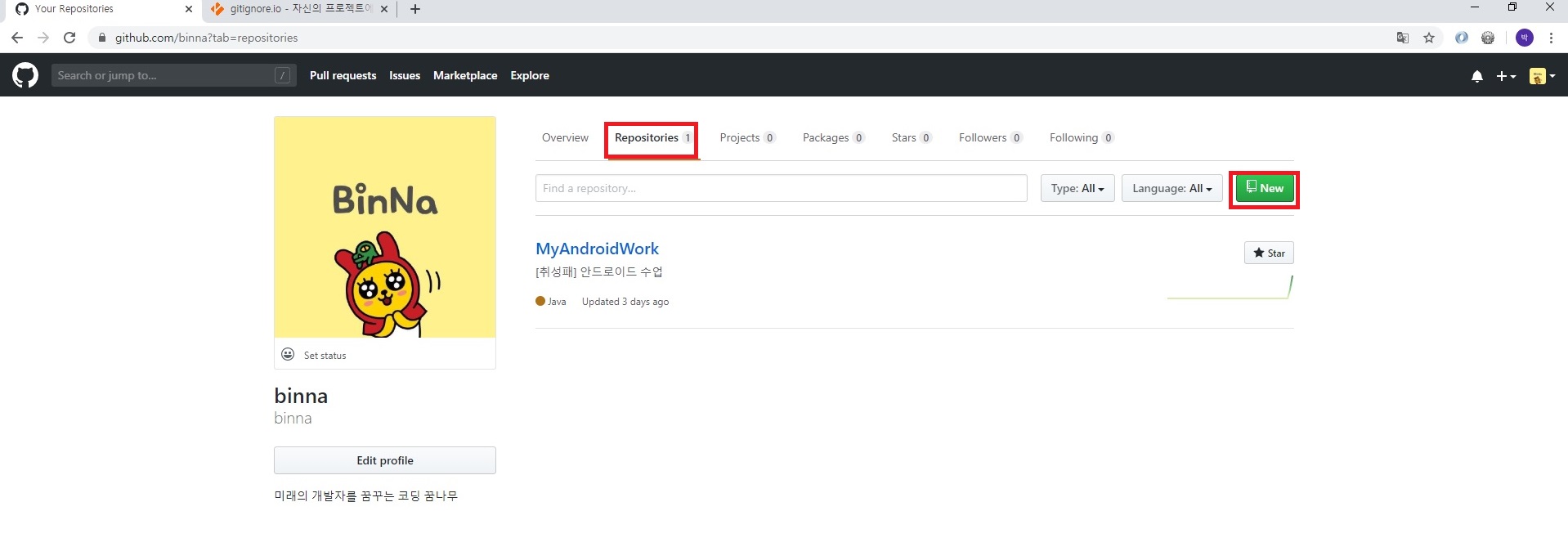This screenshot has height=538, width=1568.
Task: Star the MyAndroidWork repository
Action: click(x=1269, y=253)
